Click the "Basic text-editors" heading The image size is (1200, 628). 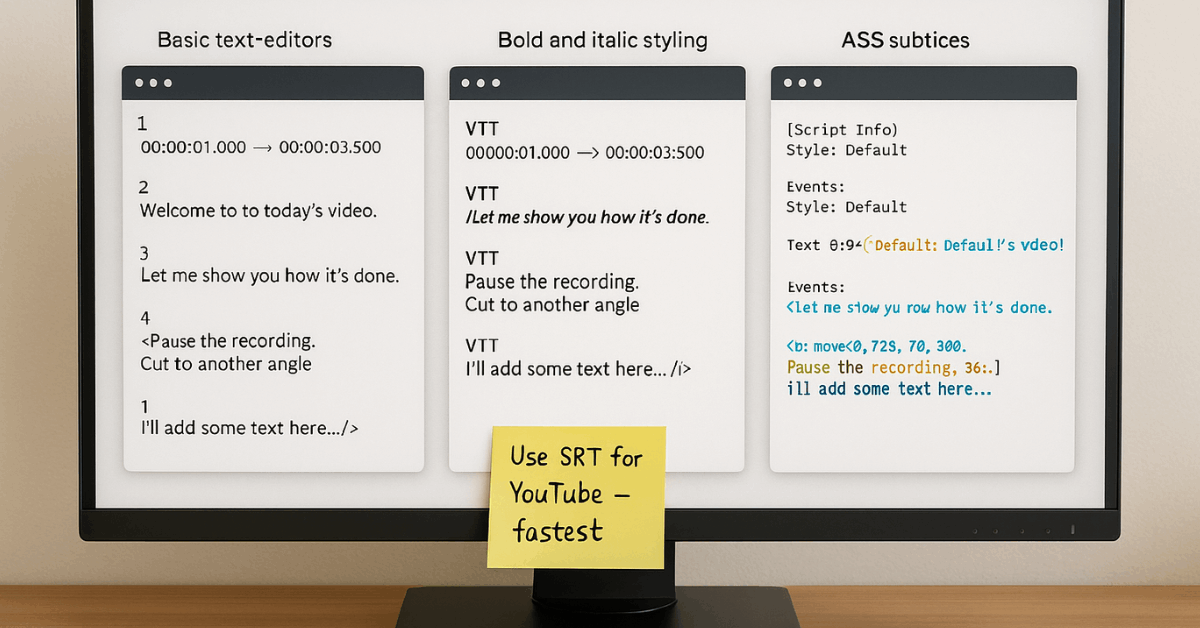245,40
